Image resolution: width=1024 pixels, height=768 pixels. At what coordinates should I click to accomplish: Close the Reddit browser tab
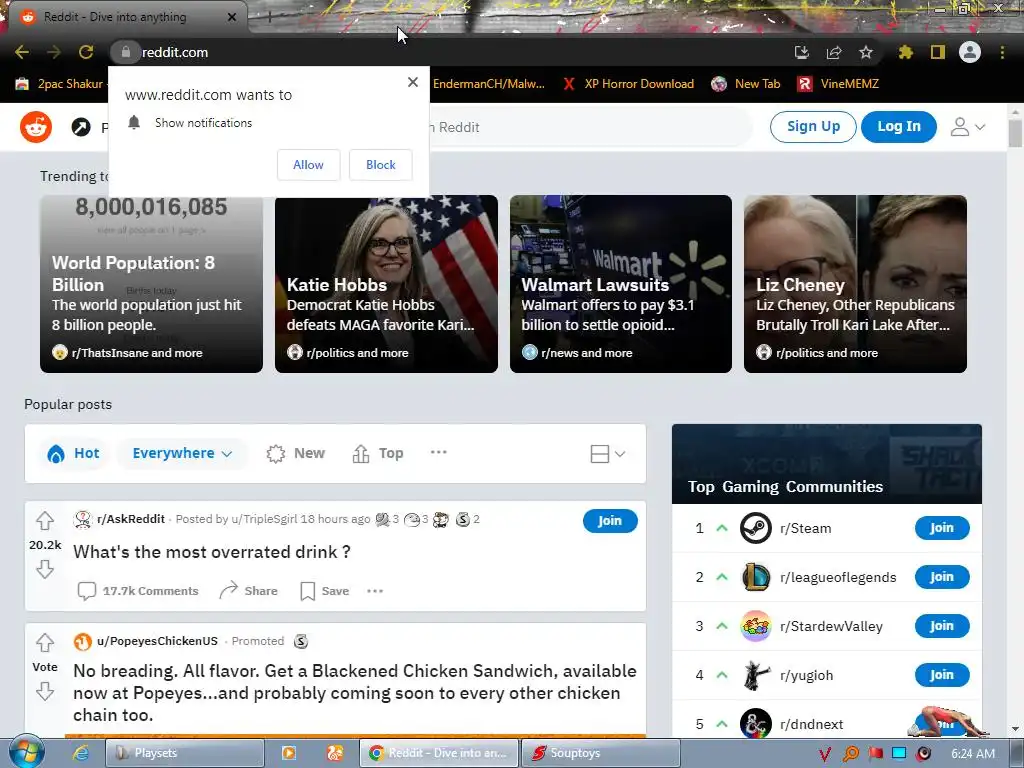point(232,17)
